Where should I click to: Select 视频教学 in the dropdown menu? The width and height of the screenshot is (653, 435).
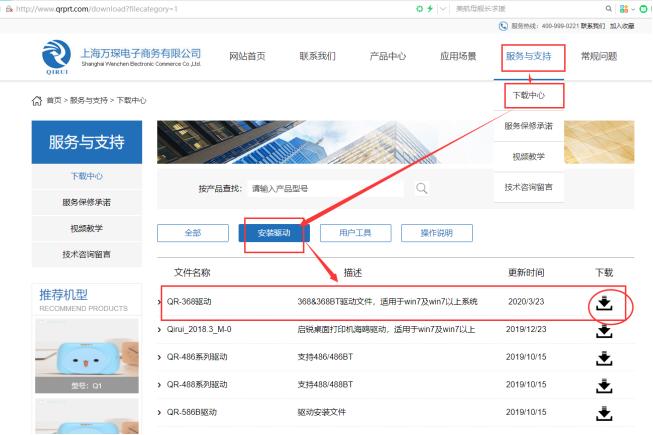pos(529,157)
